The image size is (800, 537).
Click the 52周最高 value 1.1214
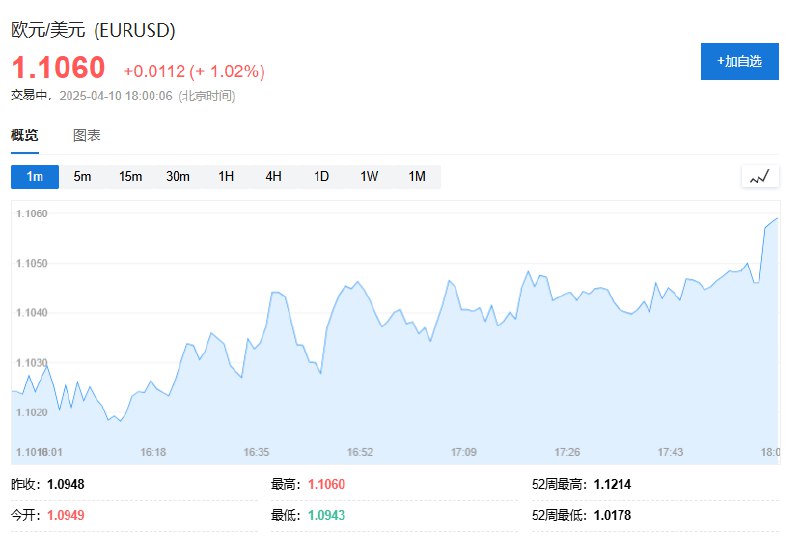pos(612,484)
